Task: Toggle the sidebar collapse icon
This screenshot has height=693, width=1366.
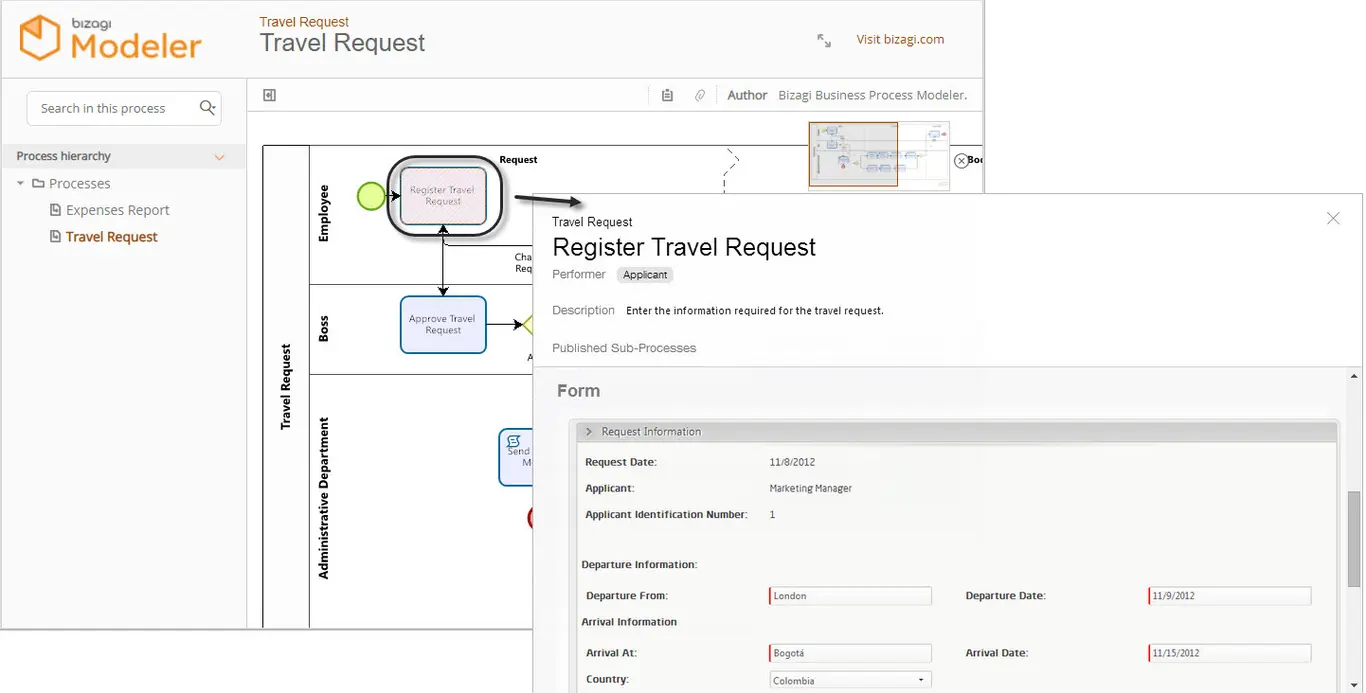Action: coord(269,95)
